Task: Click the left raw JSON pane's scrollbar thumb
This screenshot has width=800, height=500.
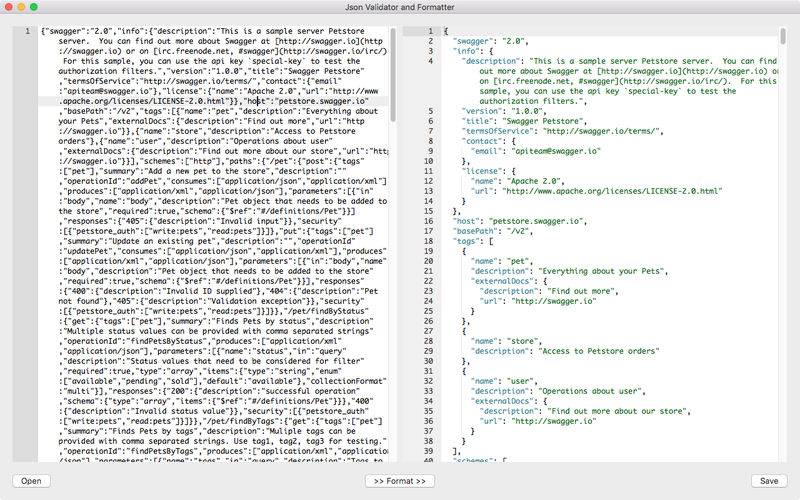Action: (x=393, y=74)
